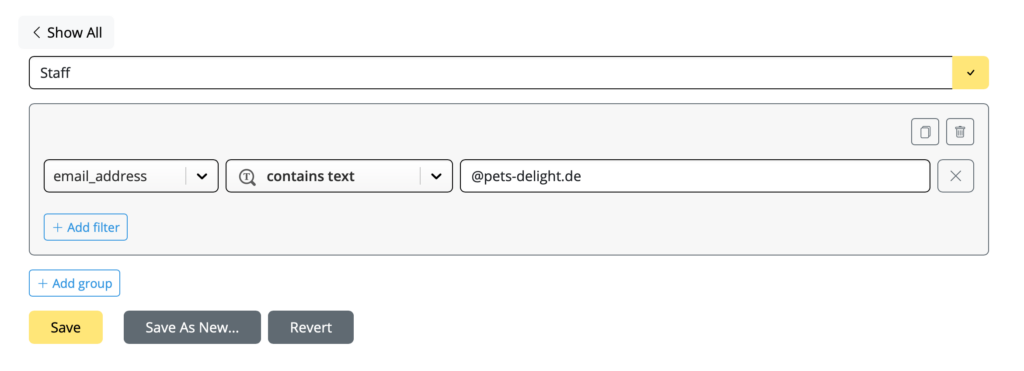Viewport: 1024px width, 371px height.
Task: Click the plus icon of Add group
Action: click(x=42, y=283)
